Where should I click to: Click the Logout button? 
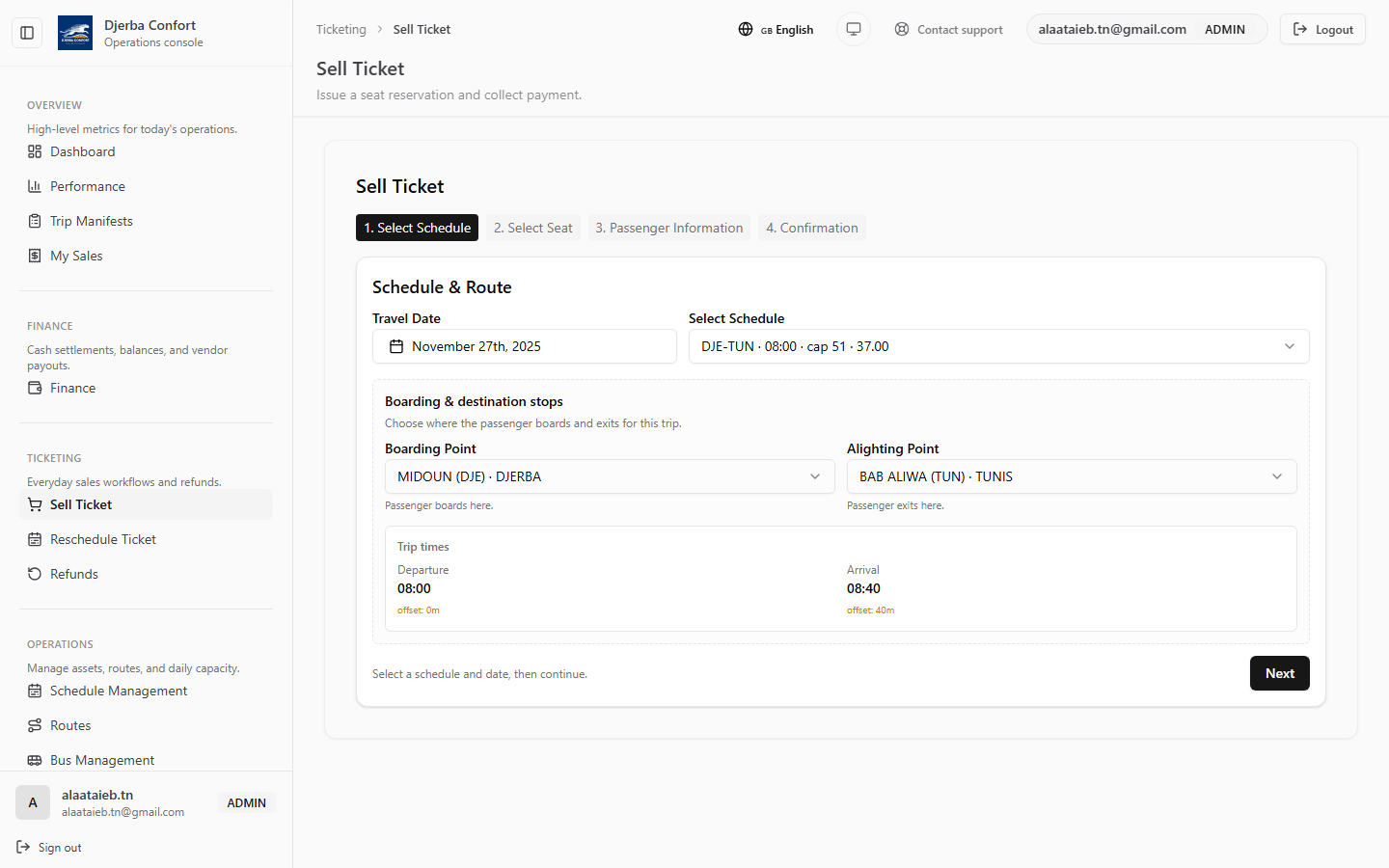click(1322, 29)
